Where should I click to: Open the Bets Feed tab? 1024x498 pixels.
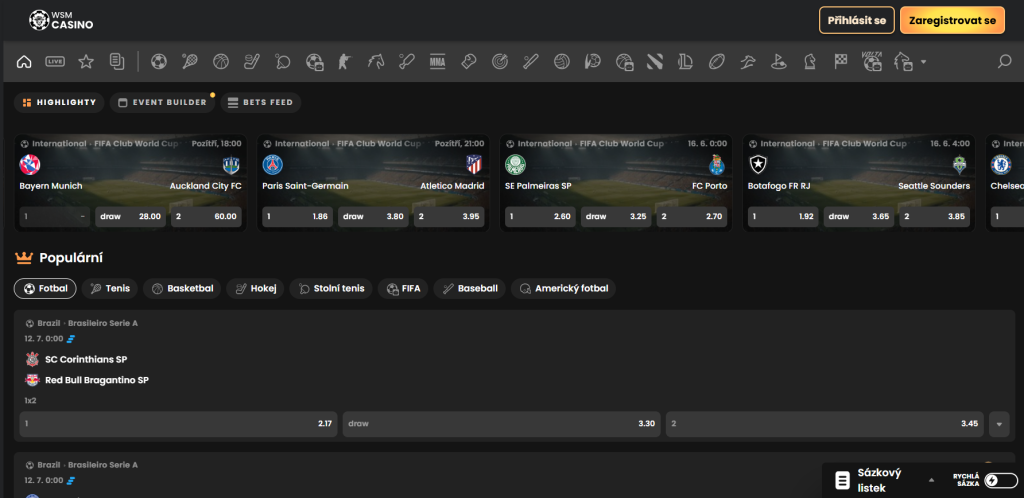click(261, 102)
